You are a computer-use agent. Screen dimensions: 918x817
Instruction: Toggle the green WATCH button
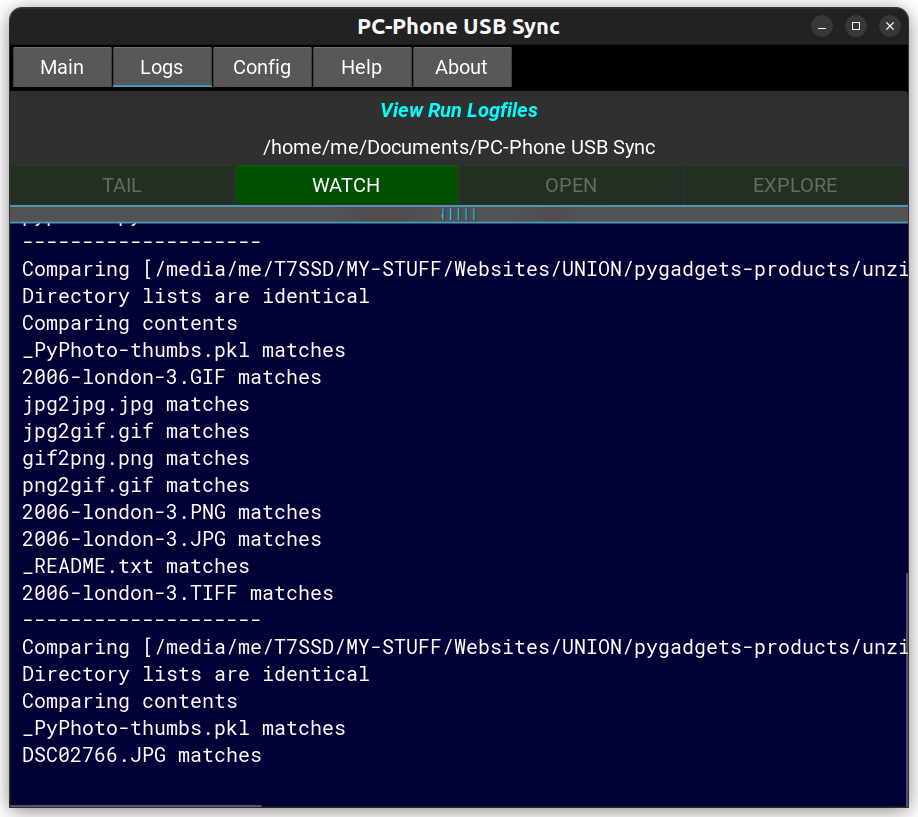point(346,186)
